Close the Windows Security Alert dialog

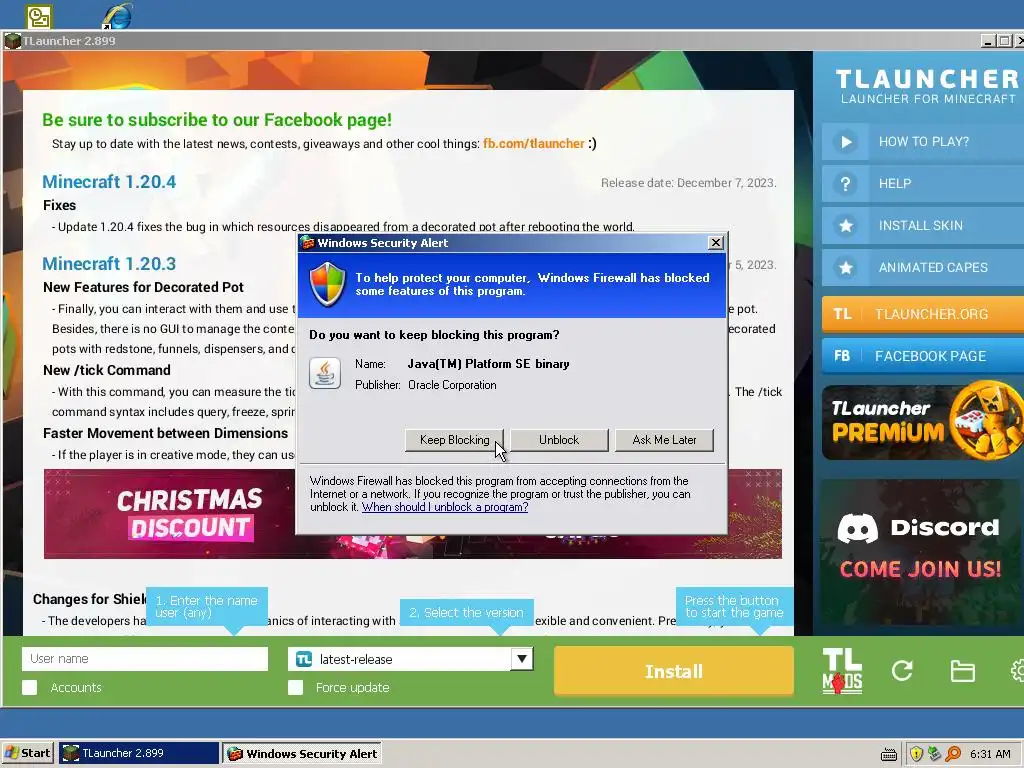(x=716, y=243)
